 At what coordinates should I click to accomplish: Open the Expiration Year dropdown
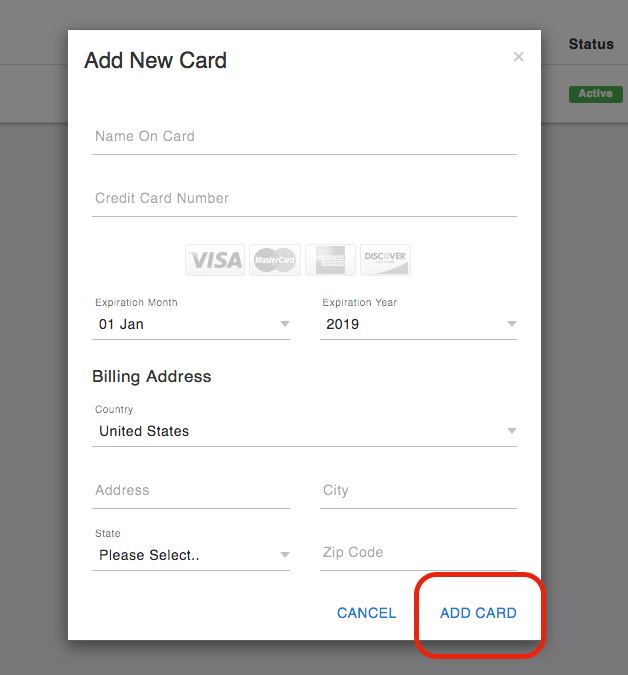[418, 324]
